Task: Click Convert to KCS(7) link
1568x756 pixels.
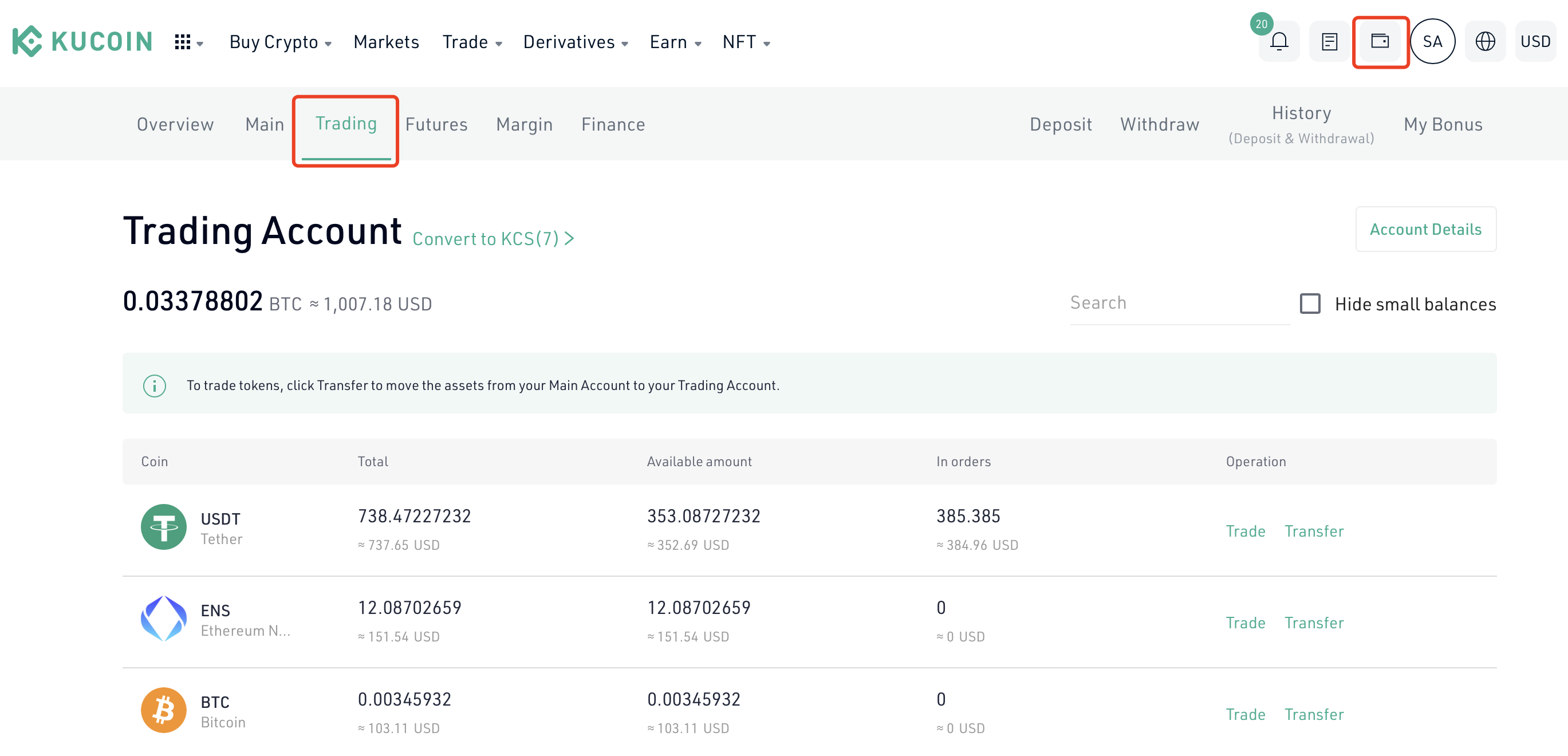Action: click(493, 239)
